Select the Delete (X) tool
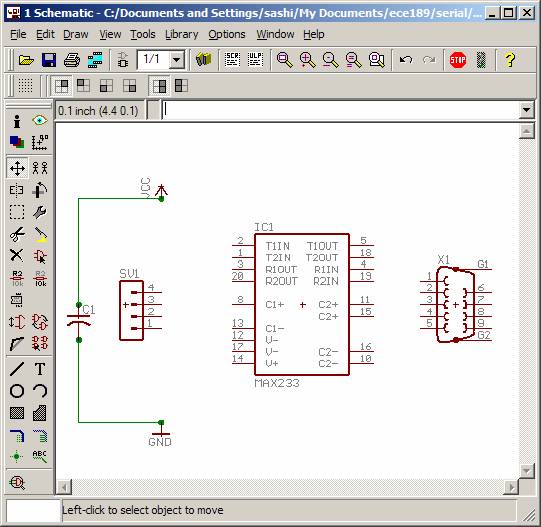 point(17,255)
